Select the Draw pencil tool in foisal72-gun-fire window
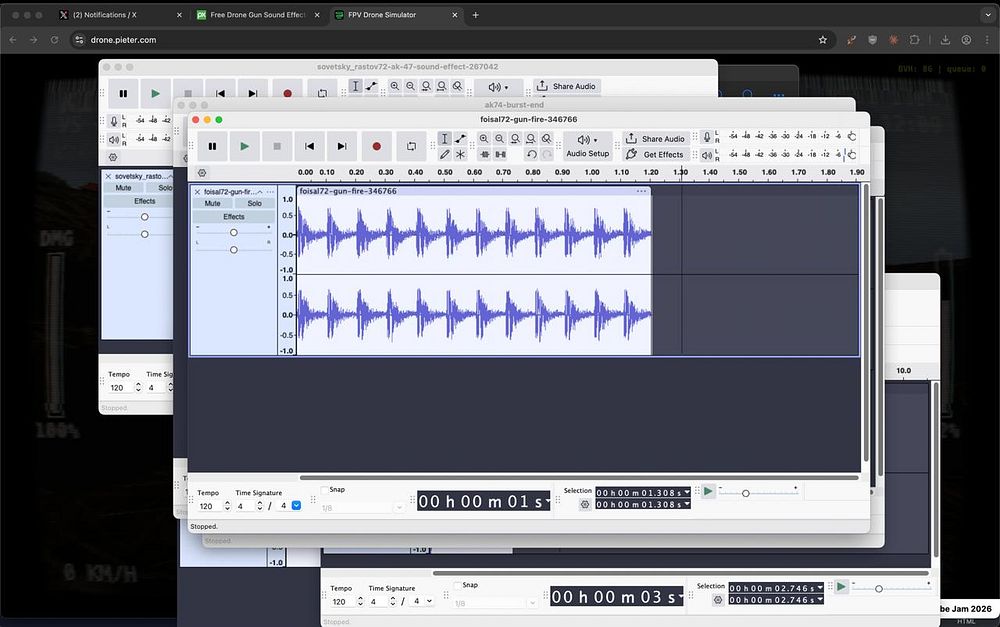 coord(445,155)
